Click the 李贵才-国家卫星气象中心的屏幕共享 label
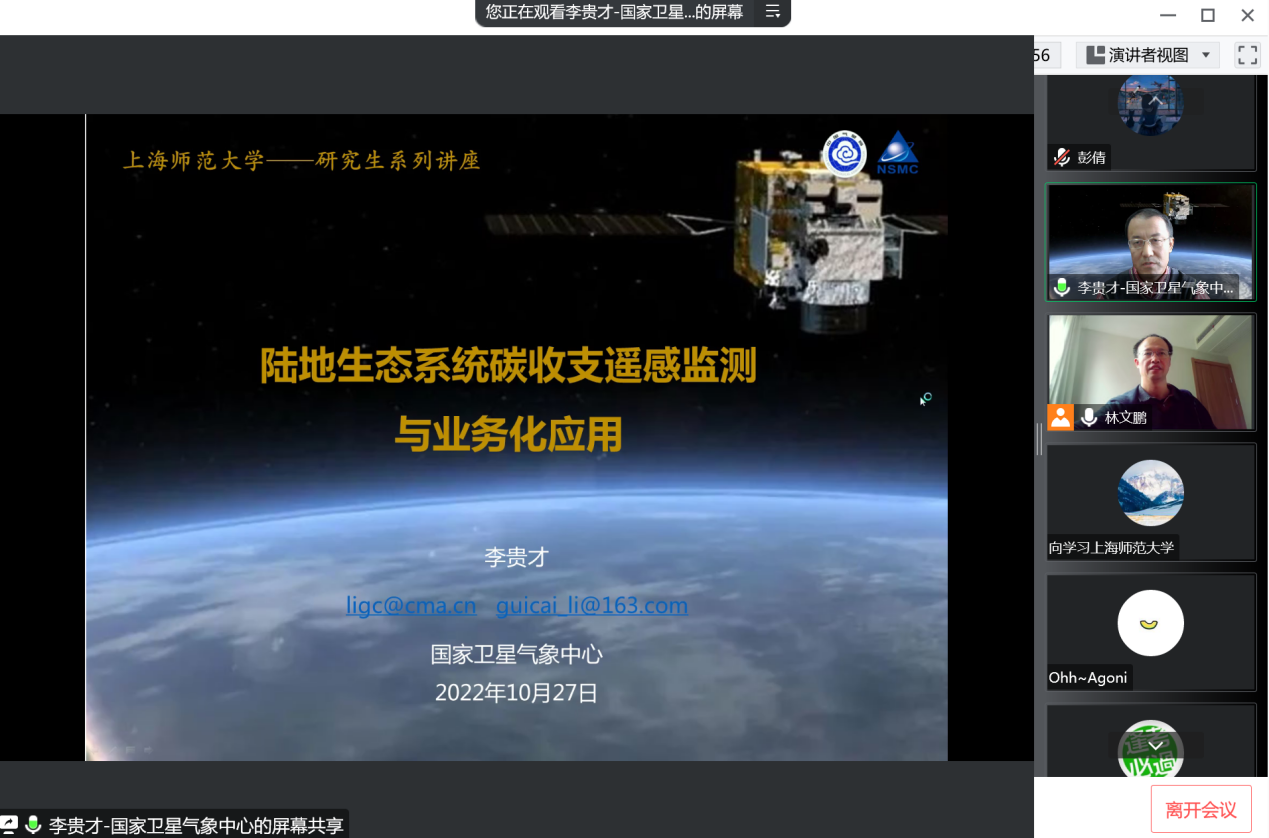 coord(196,826)
